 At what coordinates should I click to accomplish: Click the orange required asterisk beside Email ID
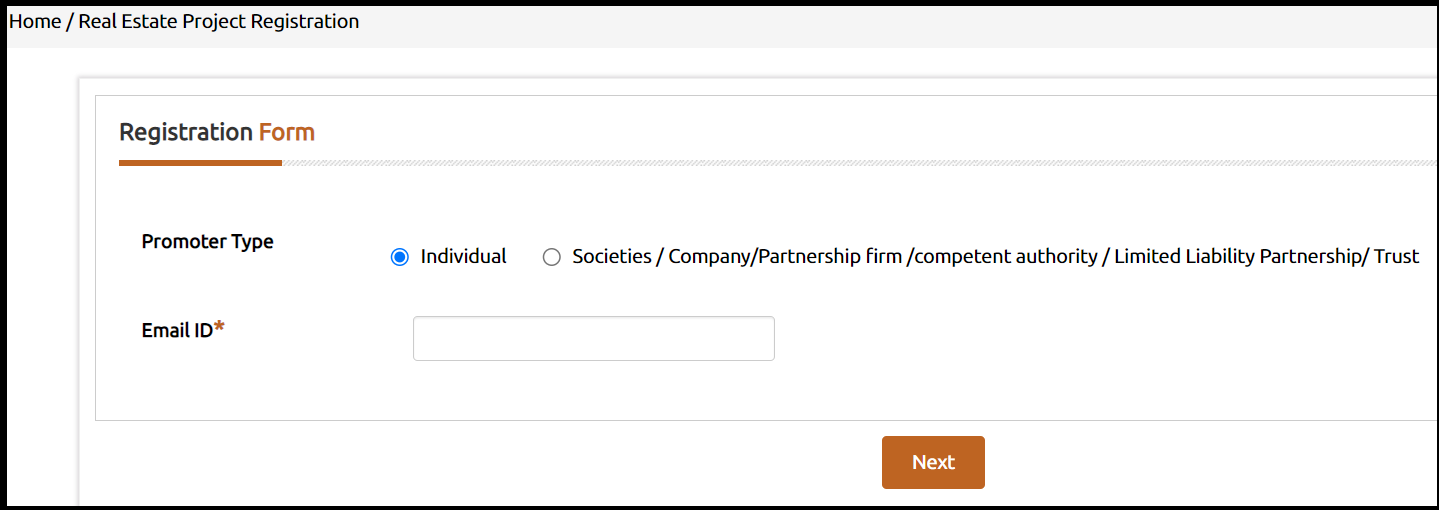219,328
